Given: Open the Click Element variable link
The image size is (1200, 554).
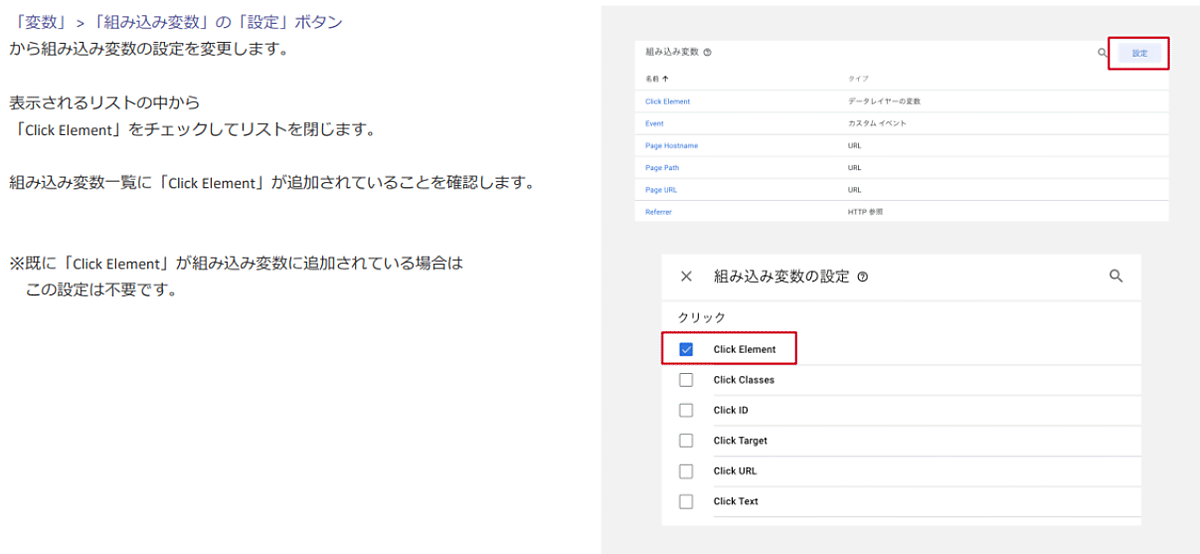Looking at the screenshot, I should click(x=667, y=102).
